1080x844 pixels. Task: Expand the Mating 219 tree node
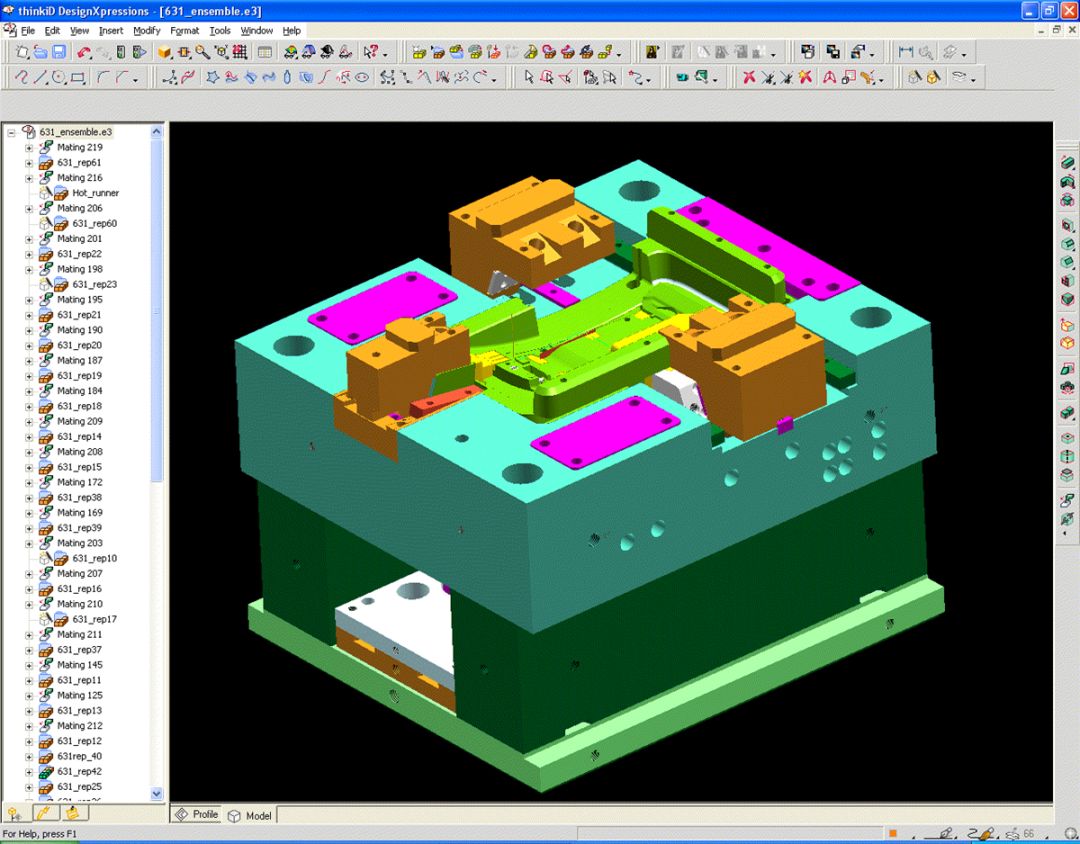pos(29,148)
